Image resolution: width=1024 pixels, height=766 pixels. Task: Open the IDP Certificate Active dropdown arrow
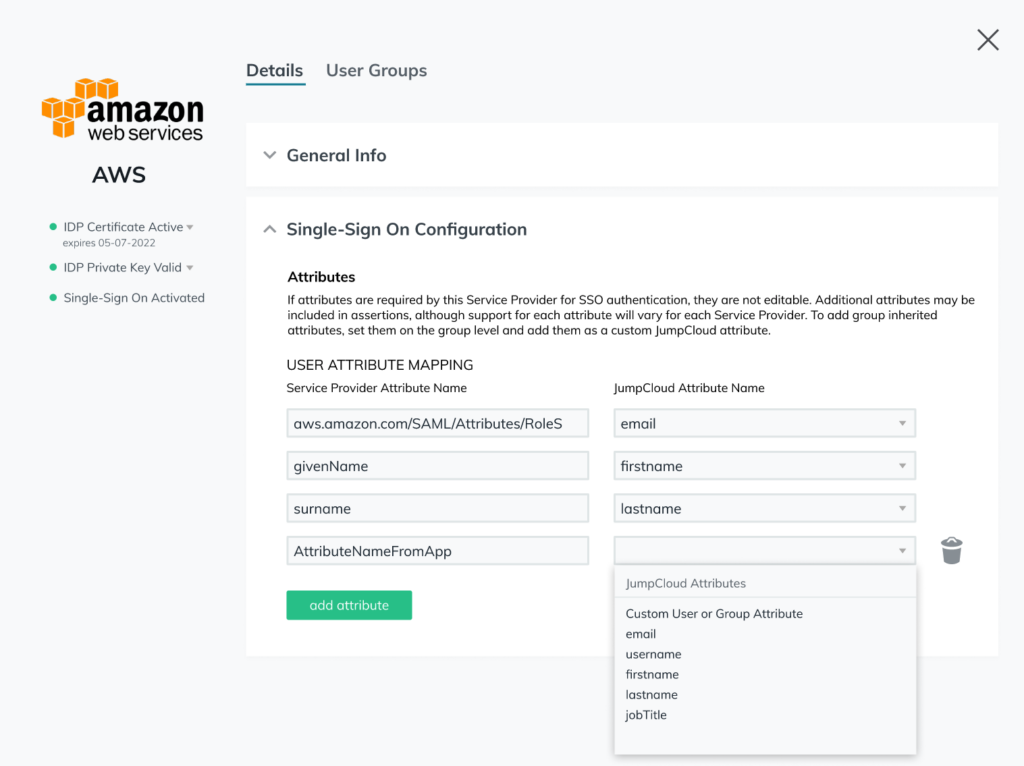[x=190, y=228]
